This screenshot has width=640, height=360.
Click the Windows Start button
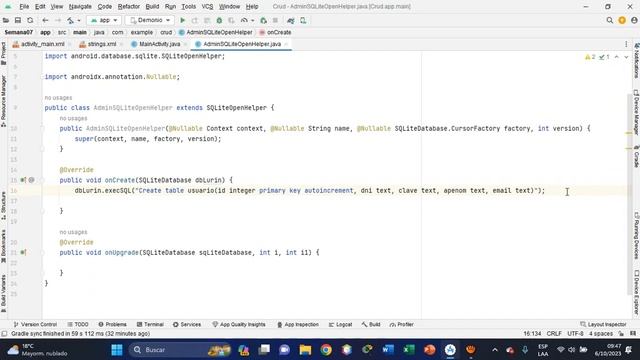(117, 350)
